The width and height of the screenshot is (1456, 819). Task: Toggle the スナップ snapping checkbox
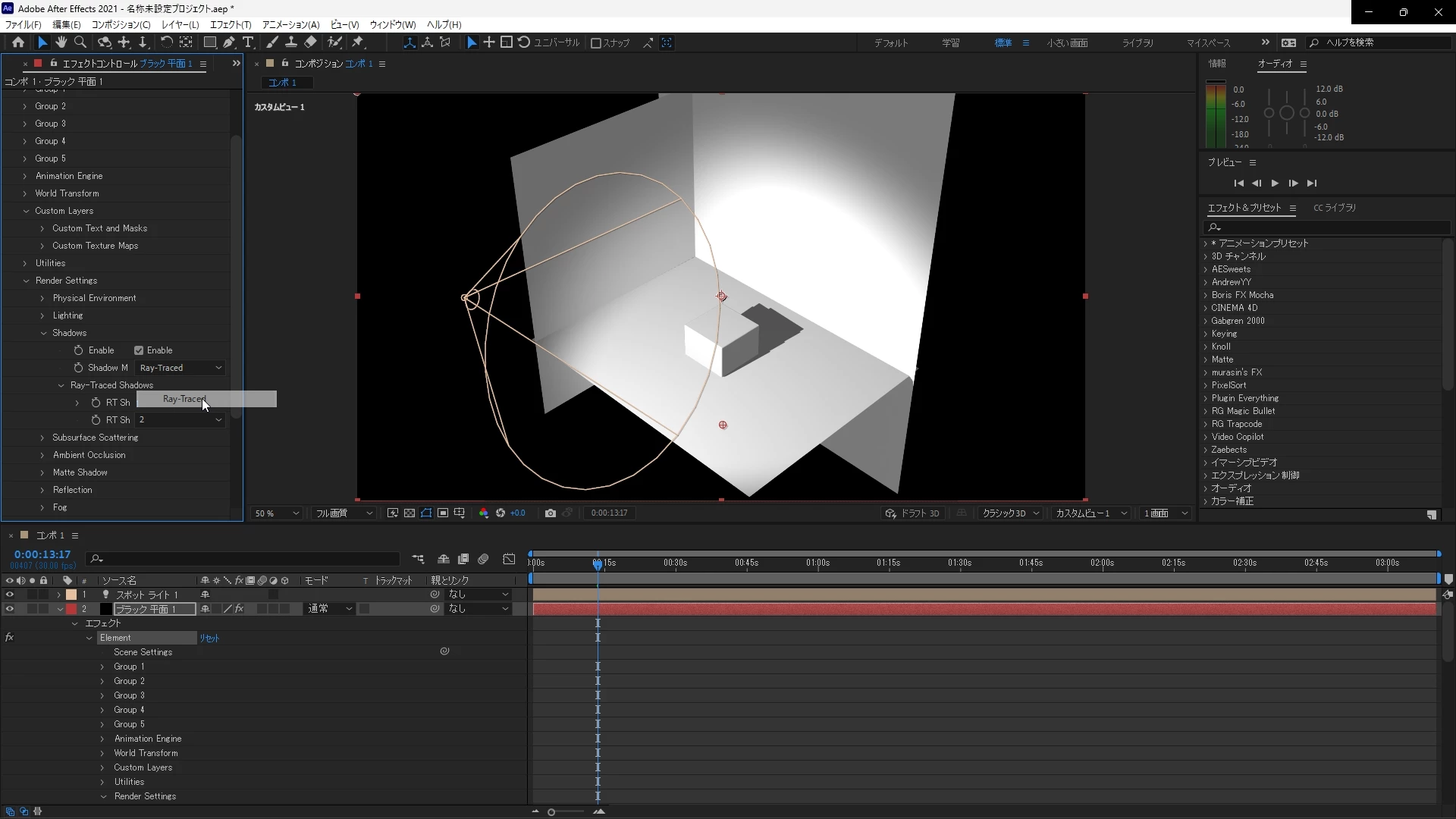pyautogui.click(x=596, y=43)
